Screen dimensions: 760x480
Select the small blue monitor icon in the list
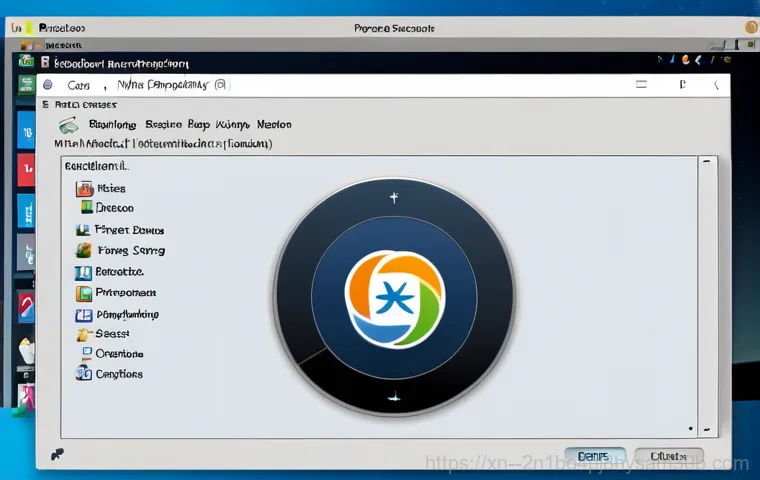(87, 352)
